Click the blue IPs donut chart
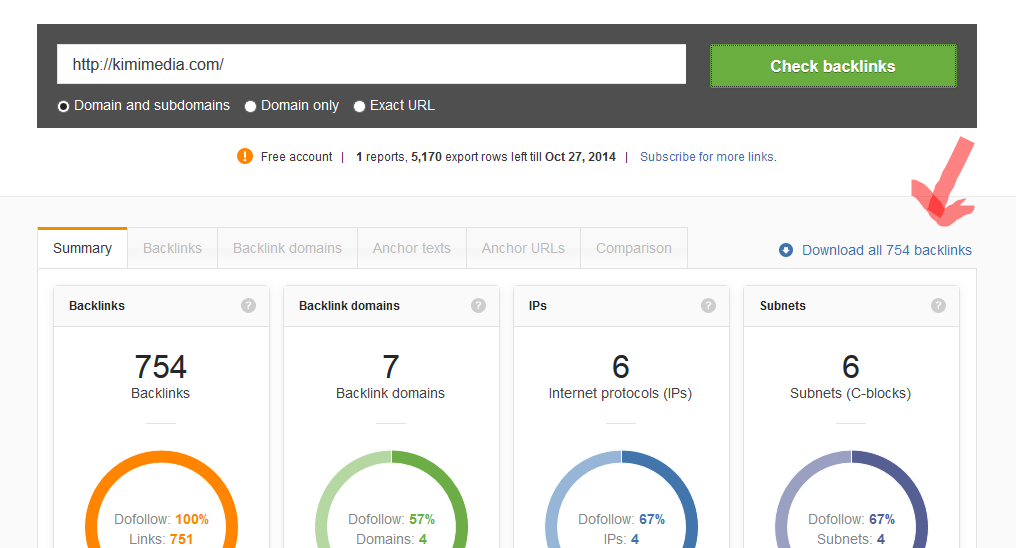This screenshot has width=1016, height=548. (621, 499)
